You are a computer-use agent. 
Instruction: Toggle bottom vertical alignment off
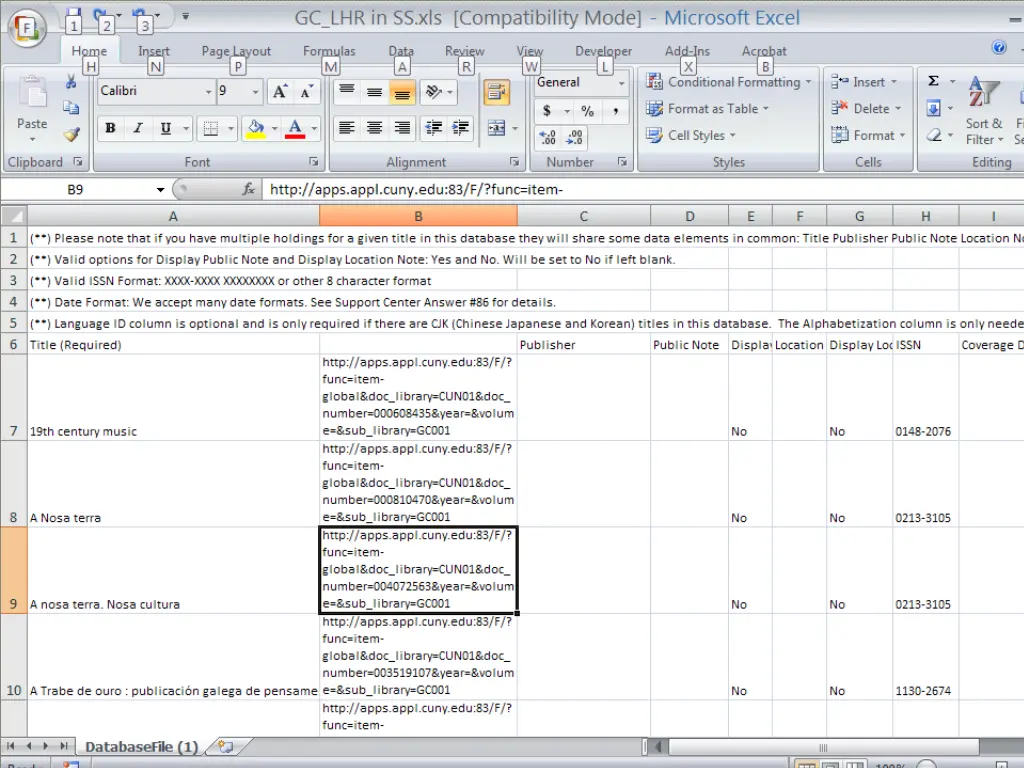point(402,92)
